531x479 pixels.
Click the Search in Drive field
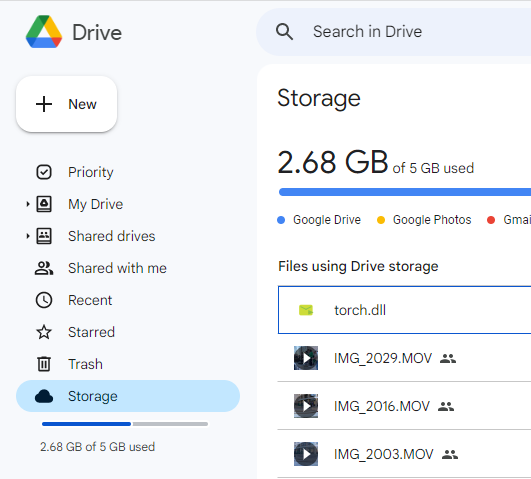(393, 32)
